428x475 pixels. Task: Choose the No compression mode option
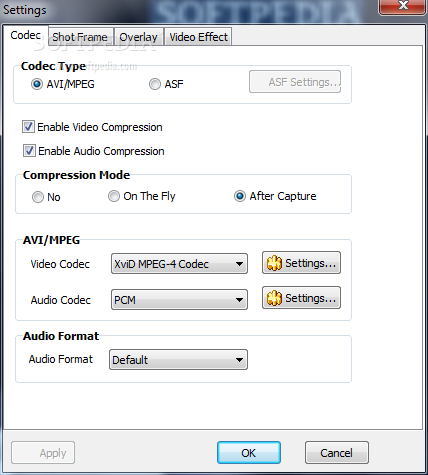pyautogui.click(x=38, y=197)
